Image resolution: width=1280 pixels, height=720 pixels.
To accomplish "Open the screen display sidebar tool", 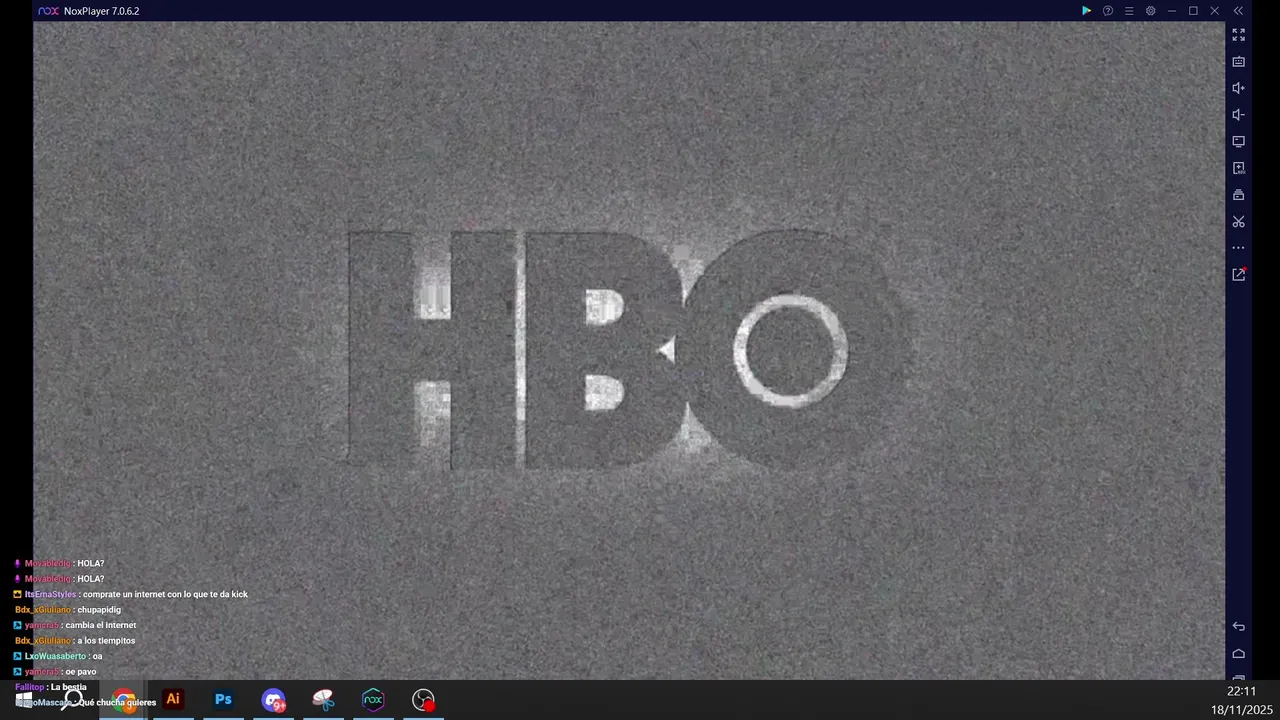I will click(1238, 142).
